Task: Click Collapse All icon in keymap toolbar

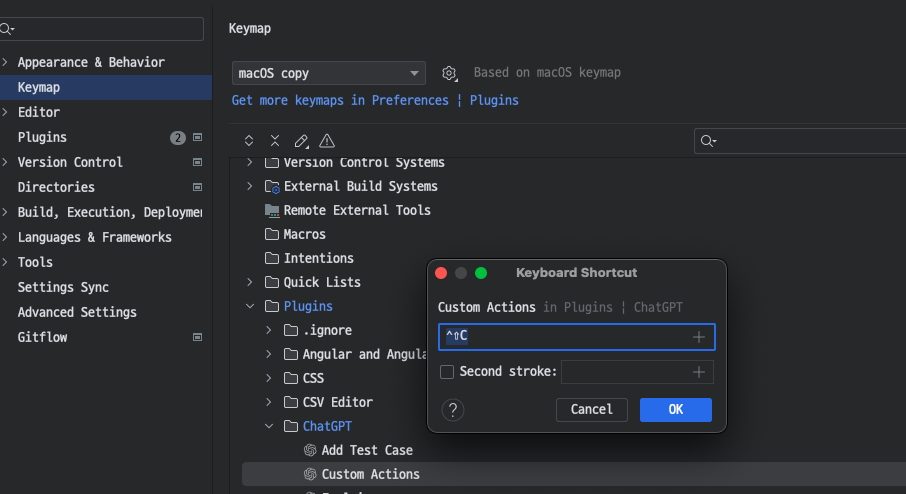Action: pyautogui.click(x=275, y=140)
